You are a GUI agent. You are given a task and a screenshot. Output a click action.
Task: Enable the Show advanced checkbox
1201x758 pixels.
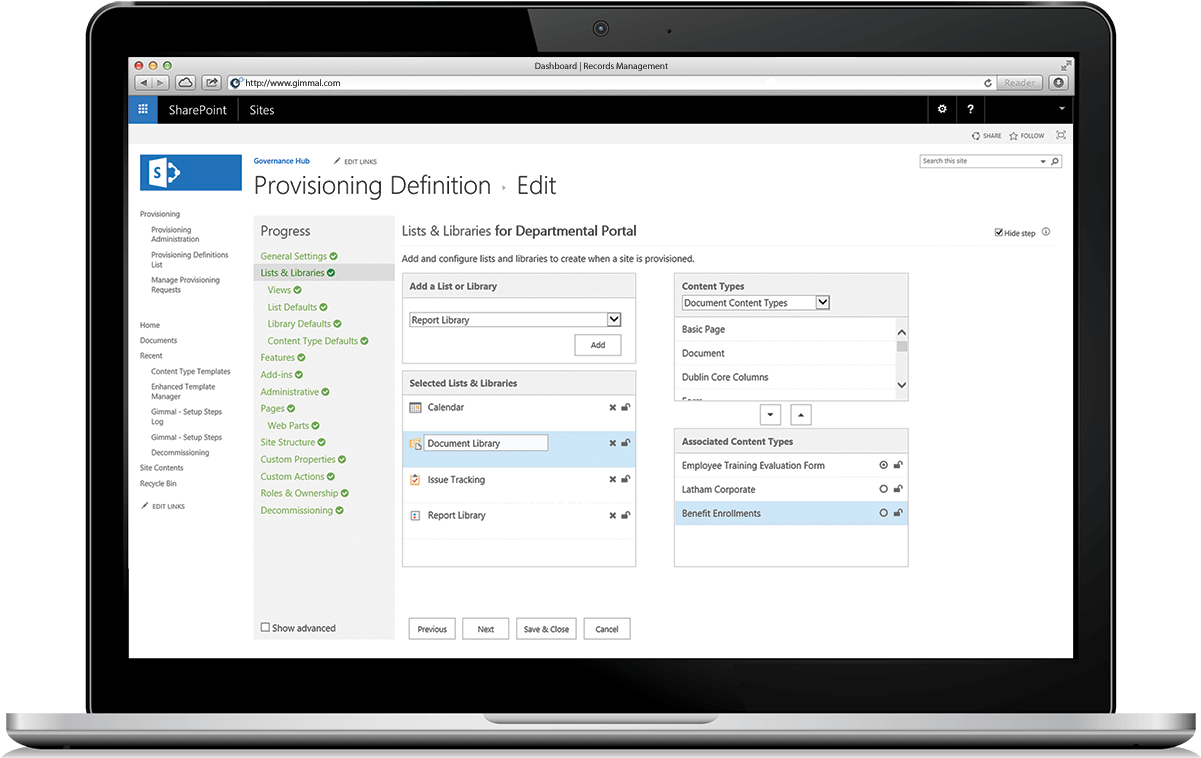[265, 628]
